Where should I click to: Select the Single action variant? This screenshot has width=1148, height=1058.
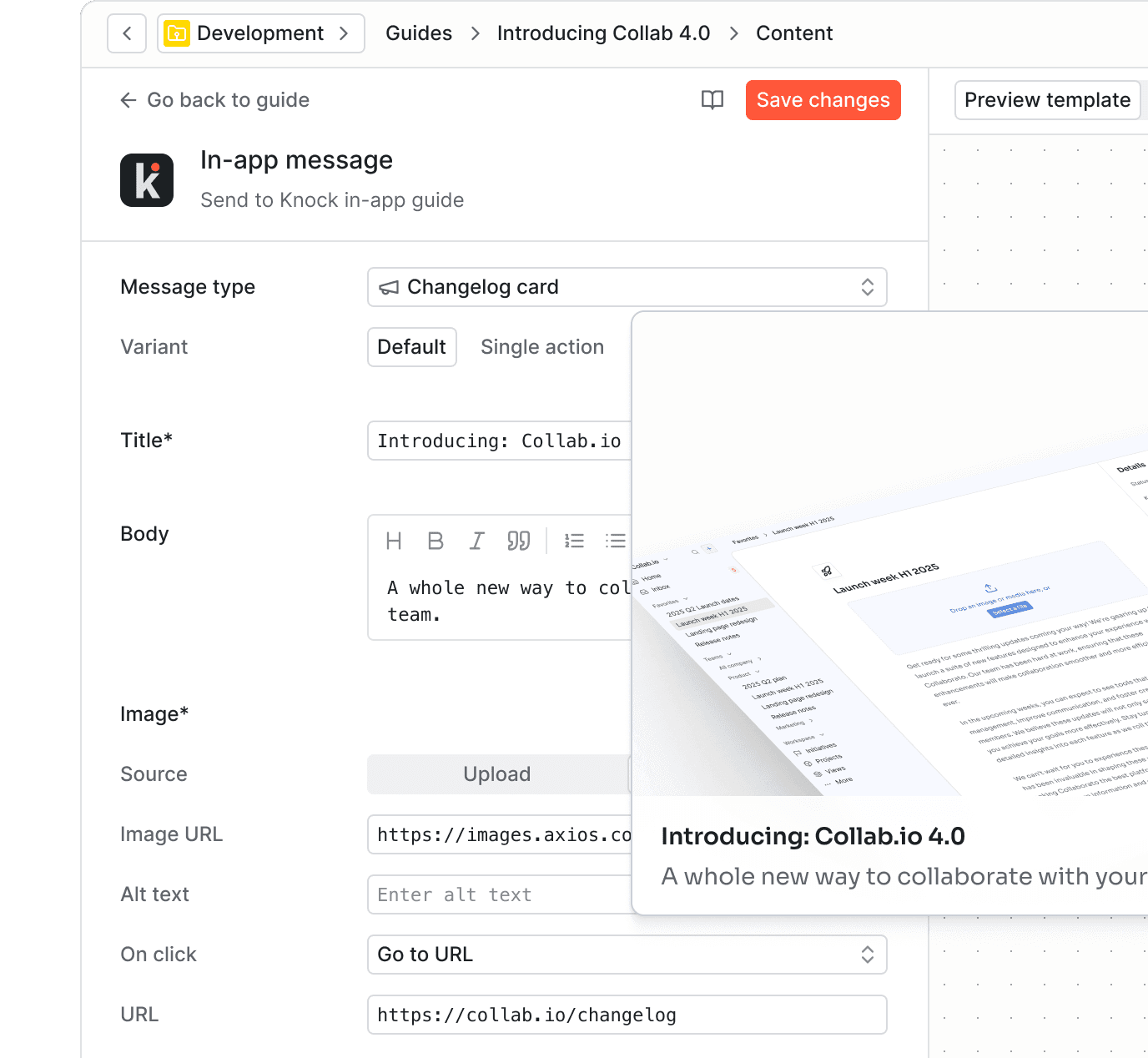pyautogui.click(x=542, y=347)
